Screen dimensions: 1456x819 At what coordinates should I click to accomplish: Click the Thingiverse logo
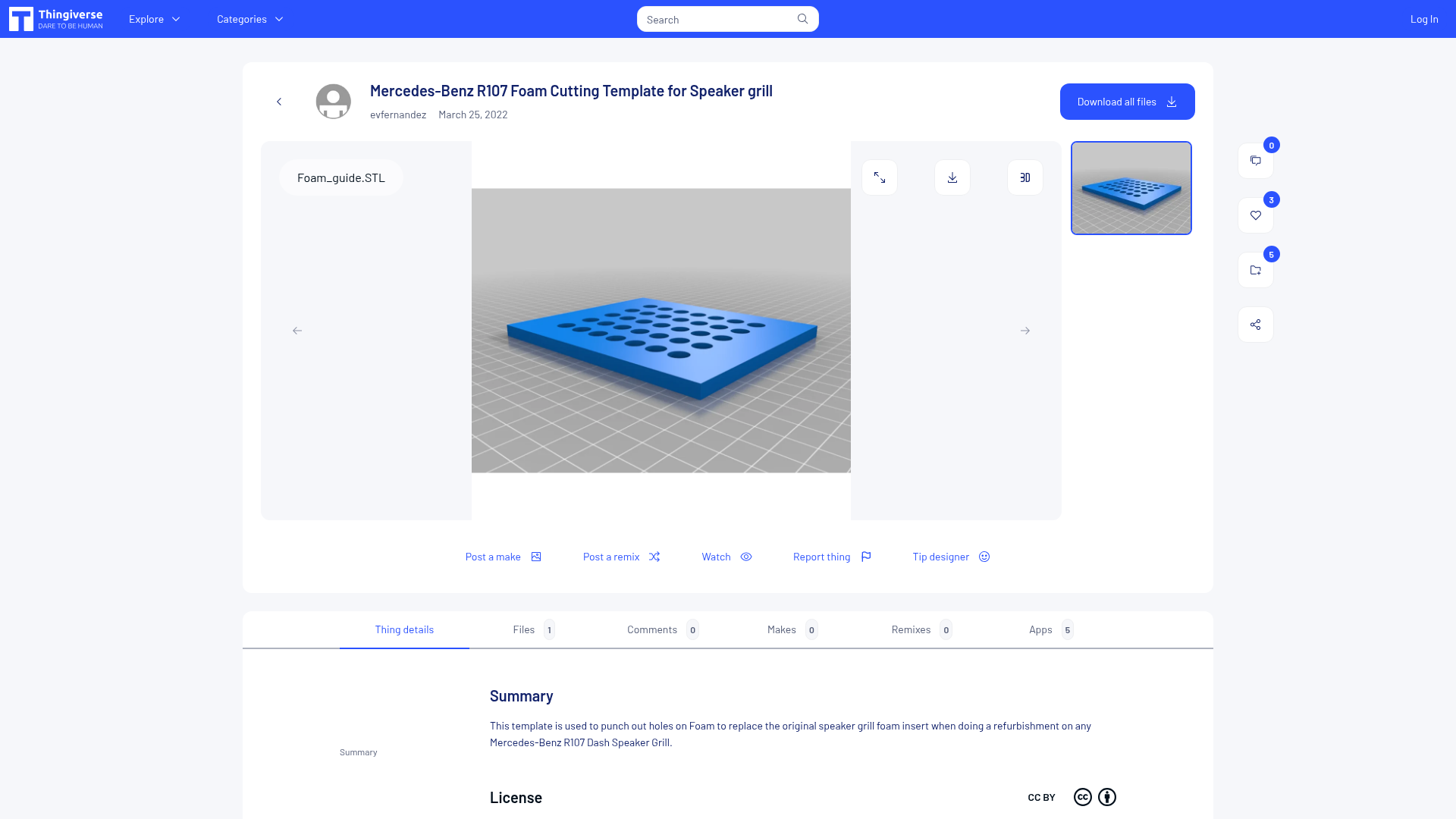56,19
